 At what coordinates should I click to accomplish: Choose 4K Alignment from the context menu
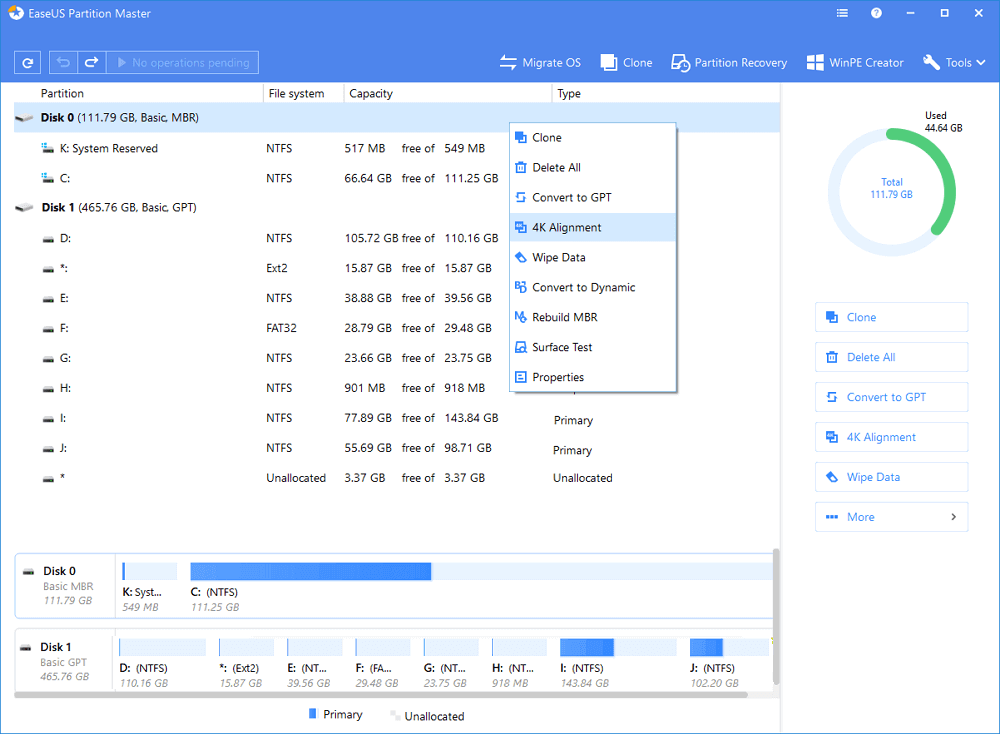566,228
